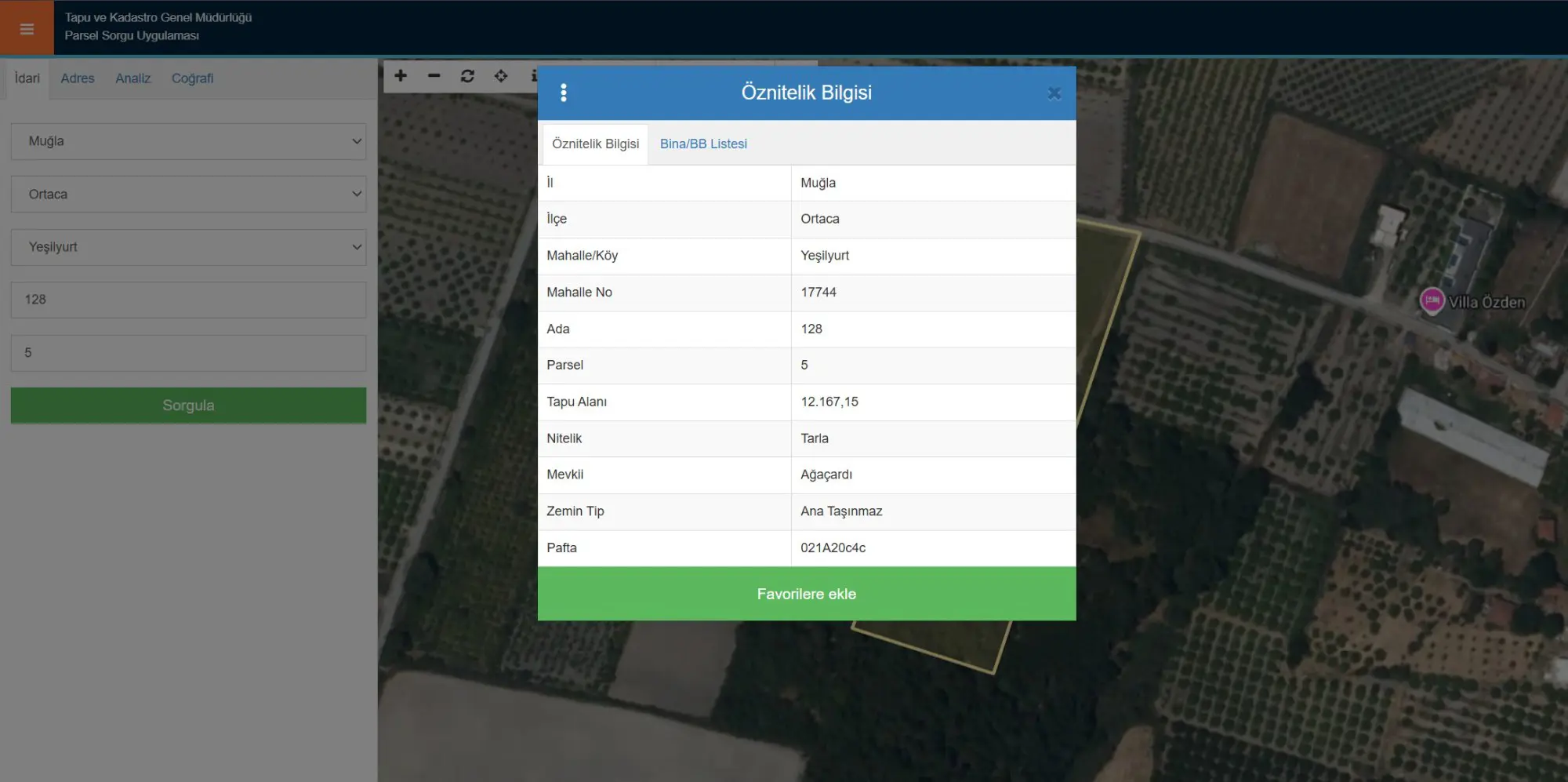Viewport: 1568px width, 782px height.
Task: Open the hamburger menu
Action: tap(27, 28)
